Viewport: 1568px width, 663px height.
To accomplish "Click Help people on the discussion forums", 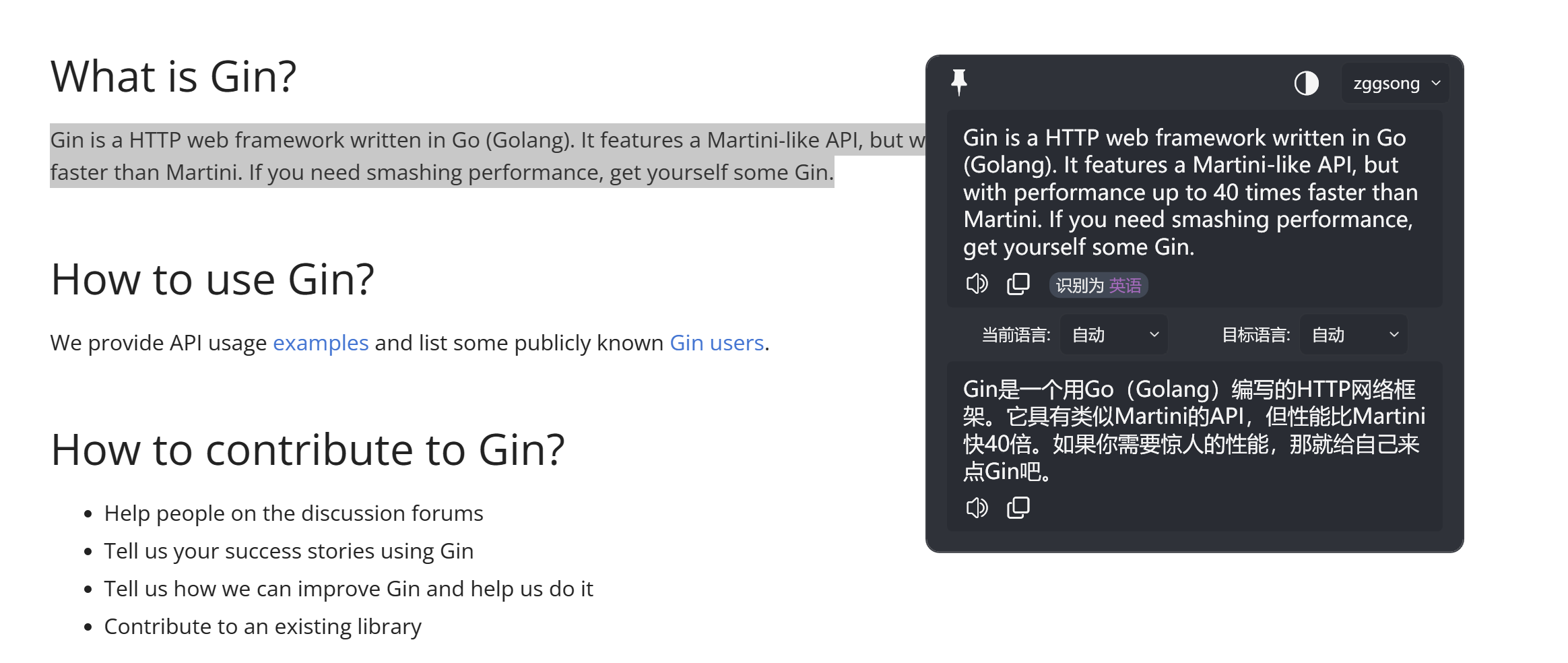I will pyautogui.click(x=294, y=513).
